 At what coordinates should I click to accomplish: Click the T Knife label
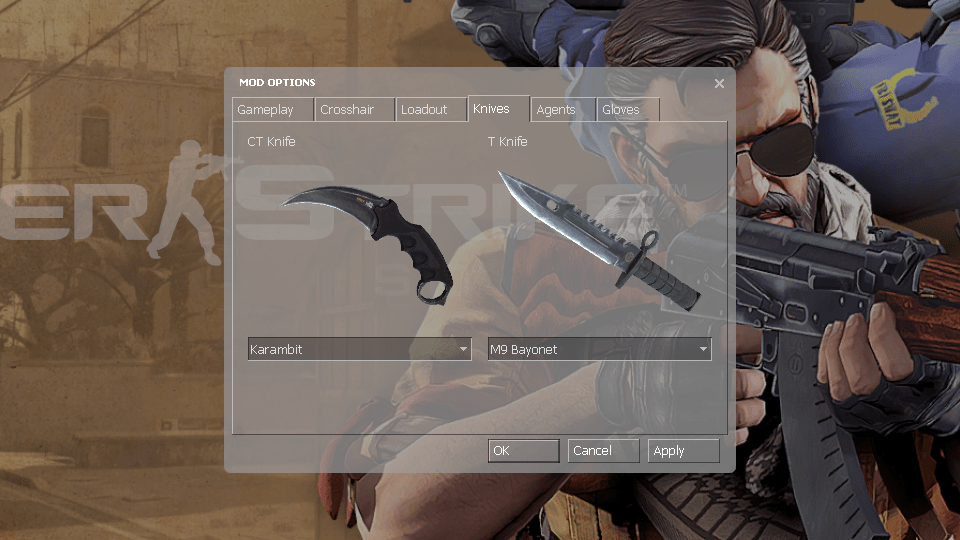507,142
